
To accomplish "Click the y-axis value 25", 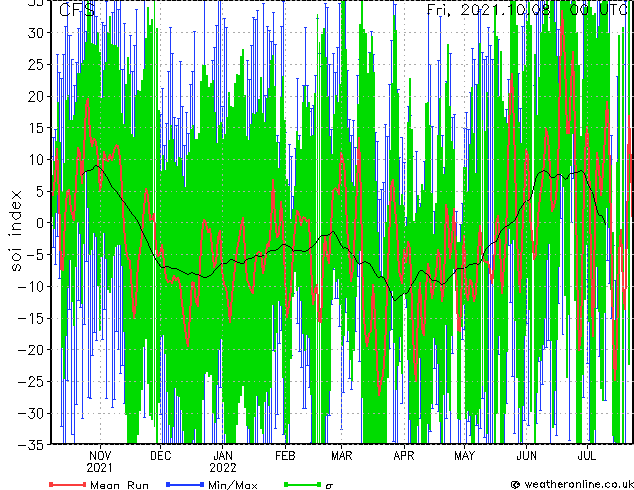I will point(37,64).
